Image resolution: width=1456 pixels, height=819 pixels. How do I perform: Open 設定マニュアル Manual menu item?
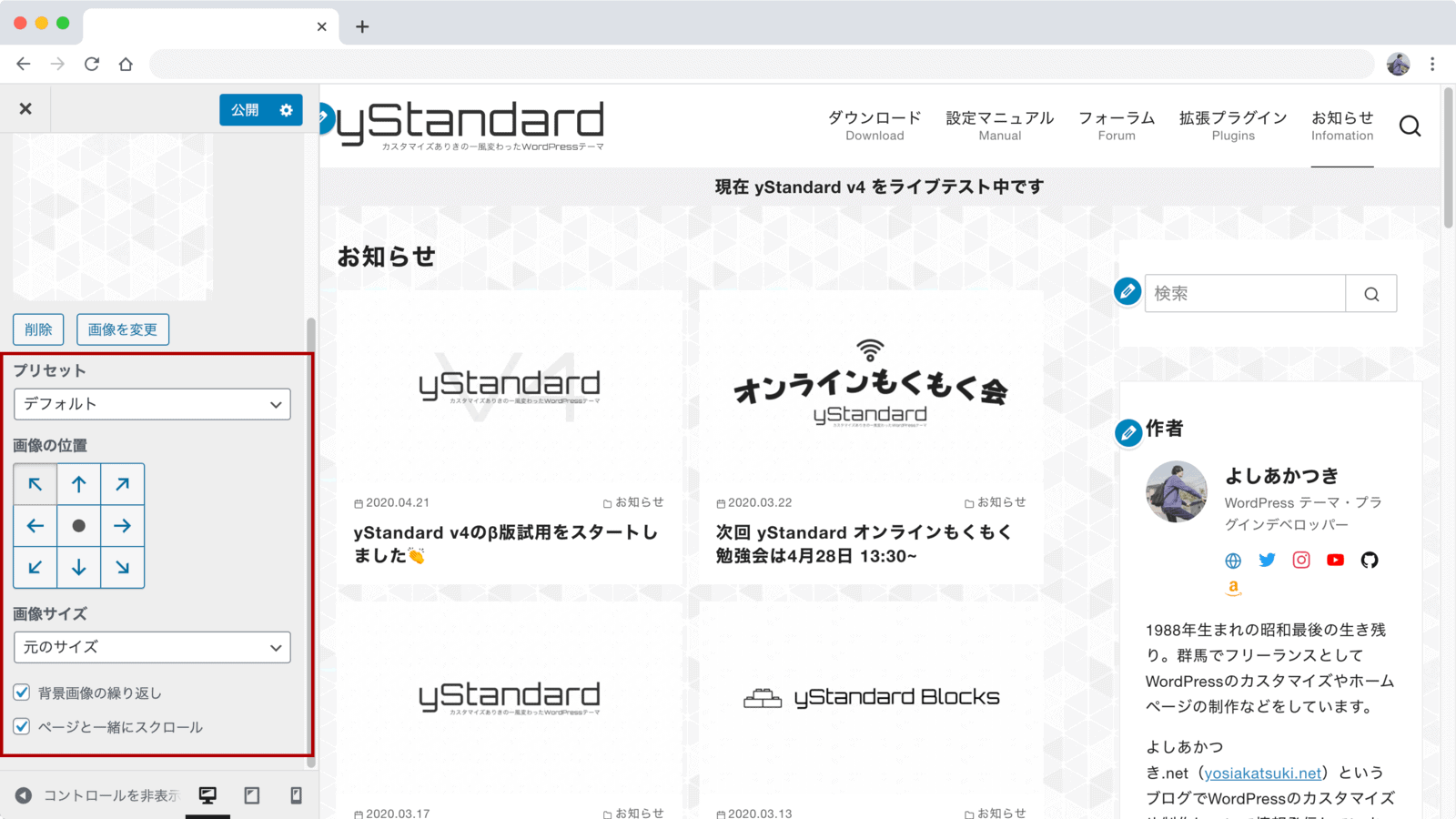point(1000,126)
